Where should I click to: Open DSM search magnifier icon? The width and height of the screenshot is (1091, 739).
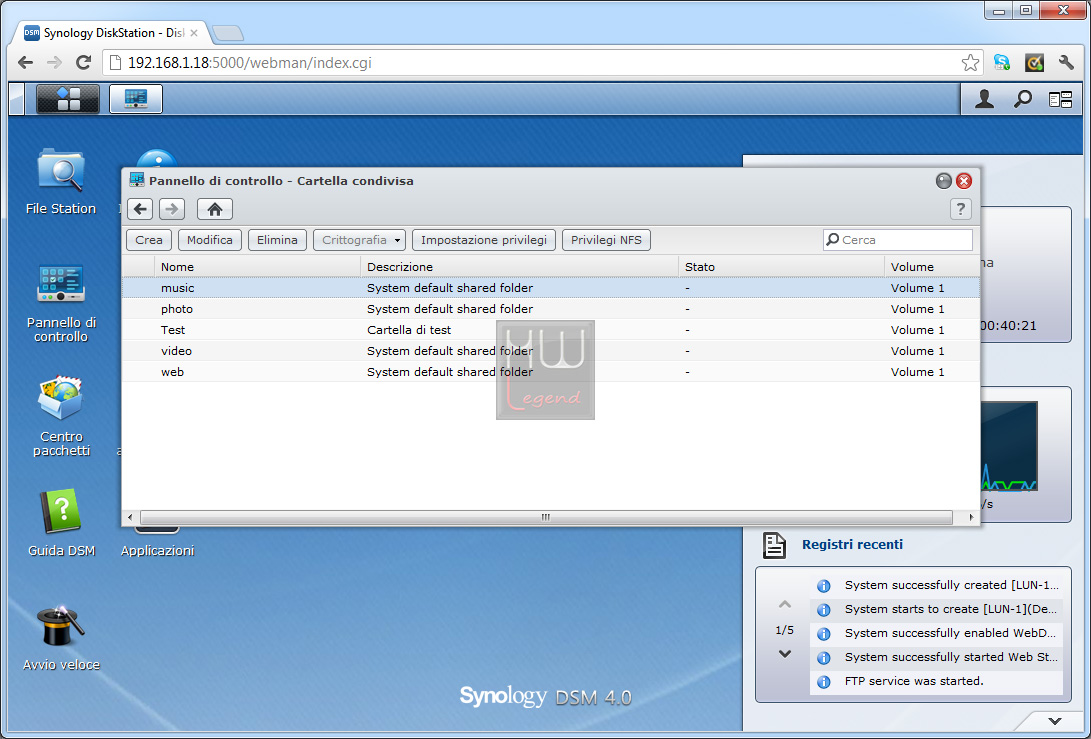[1023, 100]
